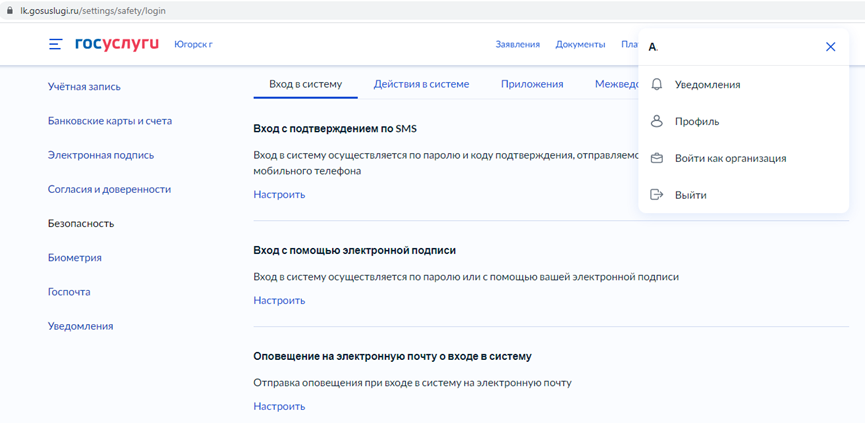Image resolution: width=865 pixels, height=423 pixels.
Task: Click the Профиль person icon
Action: (x=657, y=121)
